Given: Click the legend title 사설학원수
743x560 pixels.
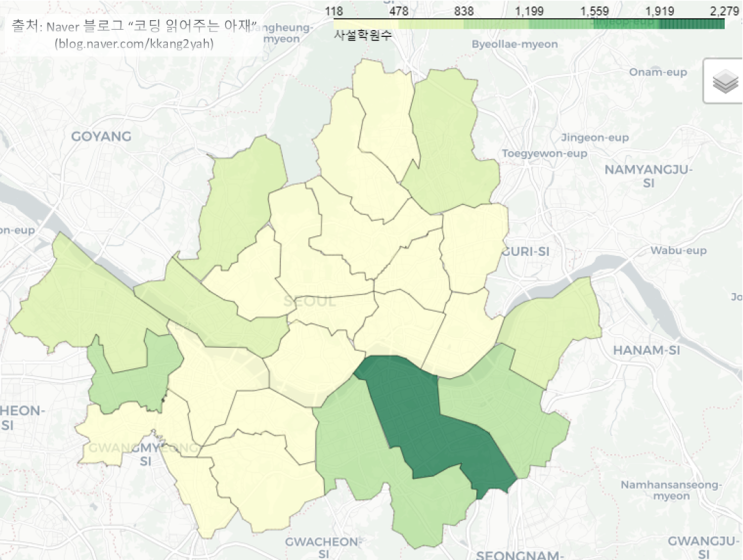Looking at the screenshot, I should tap(362, 35).
